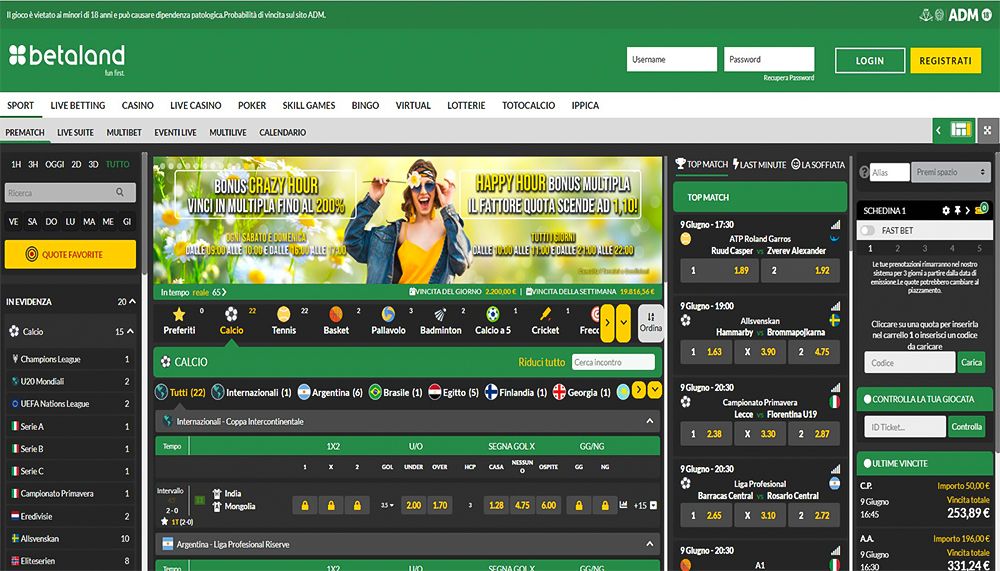Enable the Fast Bet toggle

pos(867,230)
